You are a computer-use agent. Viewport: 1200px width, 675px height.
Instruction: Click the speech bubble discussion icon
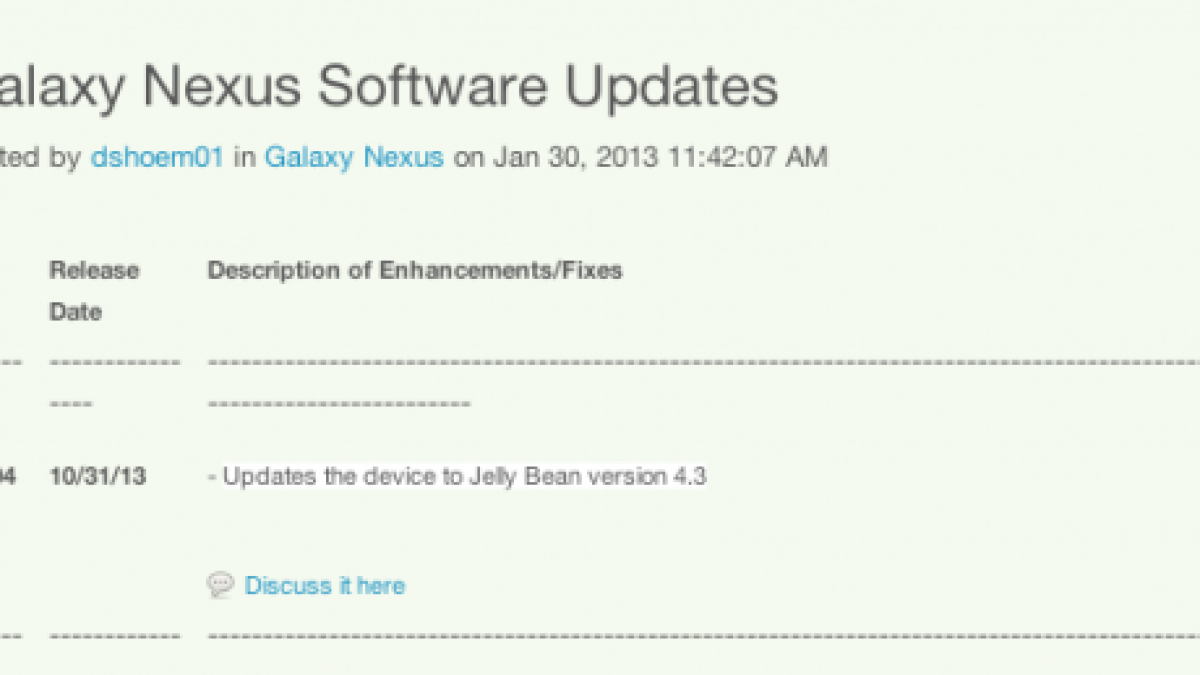point(219,585)
